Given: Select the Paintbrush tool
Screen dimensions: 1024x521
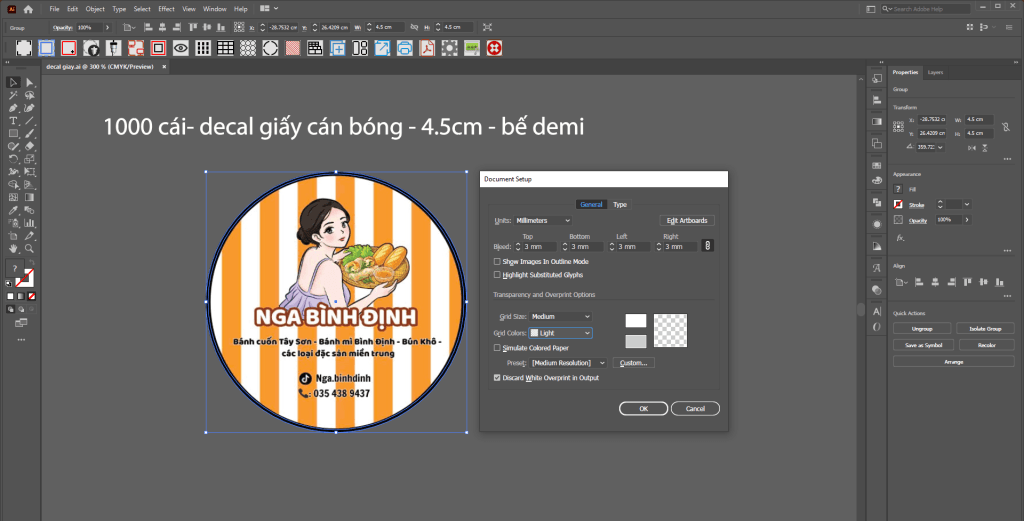Looking at the screenshot, I should tap(29, 133).
